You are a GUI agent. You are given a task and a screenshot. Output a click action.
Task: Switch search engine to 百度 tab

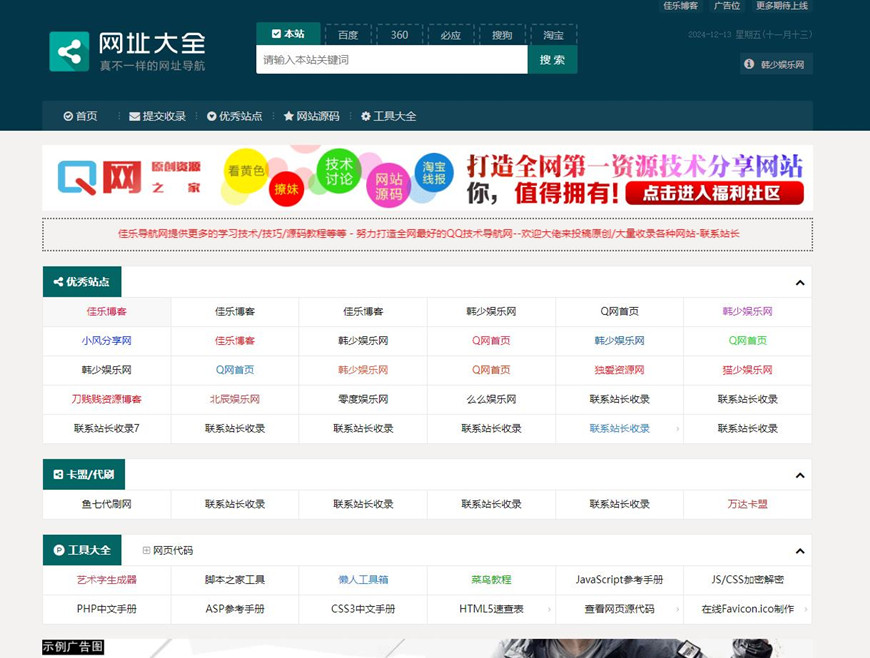coord(348,35)
